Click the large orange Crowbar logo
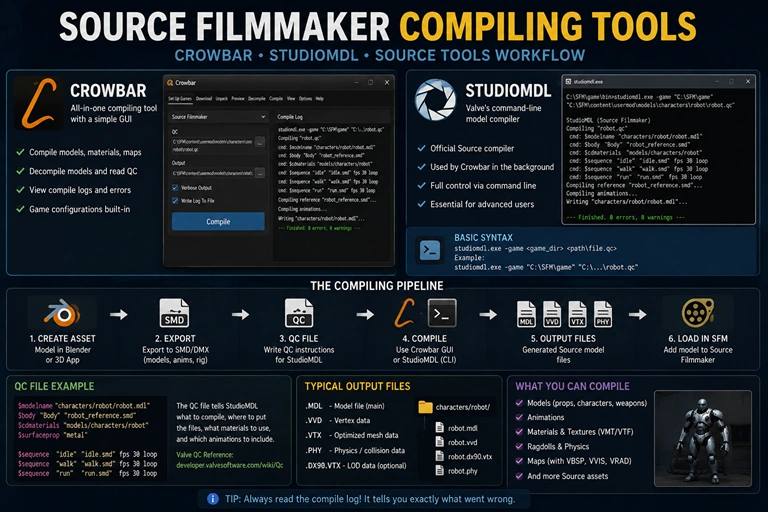 tap(39, 103)
